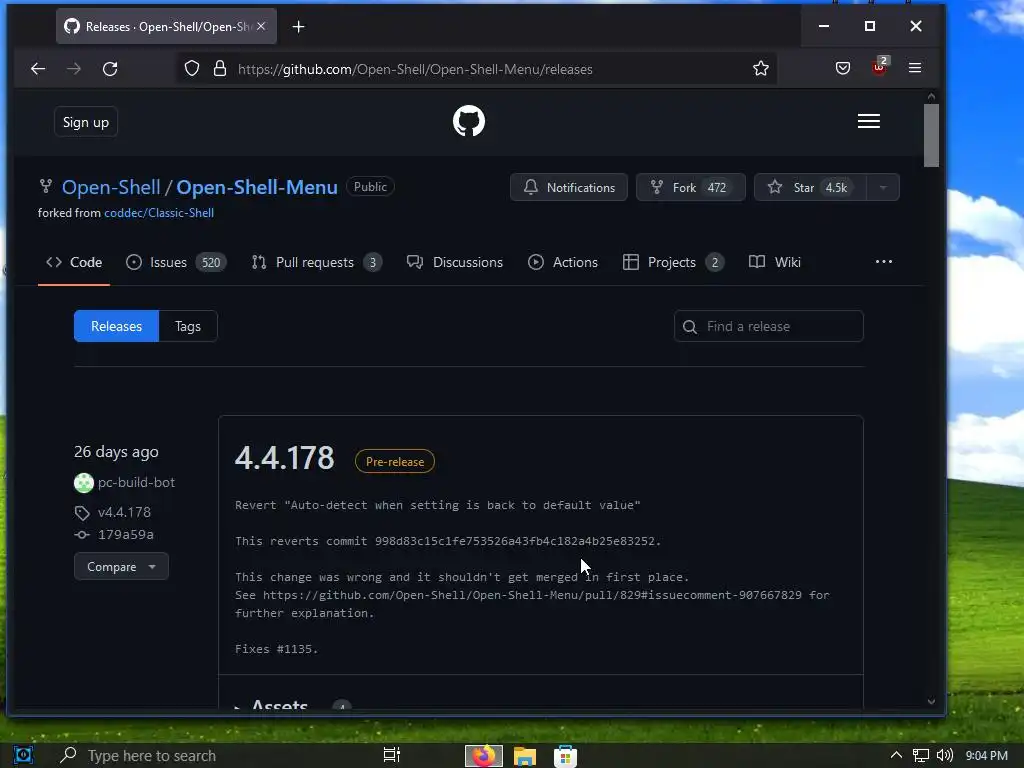Image resolution: width=1024 pixels, height=768 pixels.
Task: Bookmark this page with the star icon
Action: (x=760, y=69)
